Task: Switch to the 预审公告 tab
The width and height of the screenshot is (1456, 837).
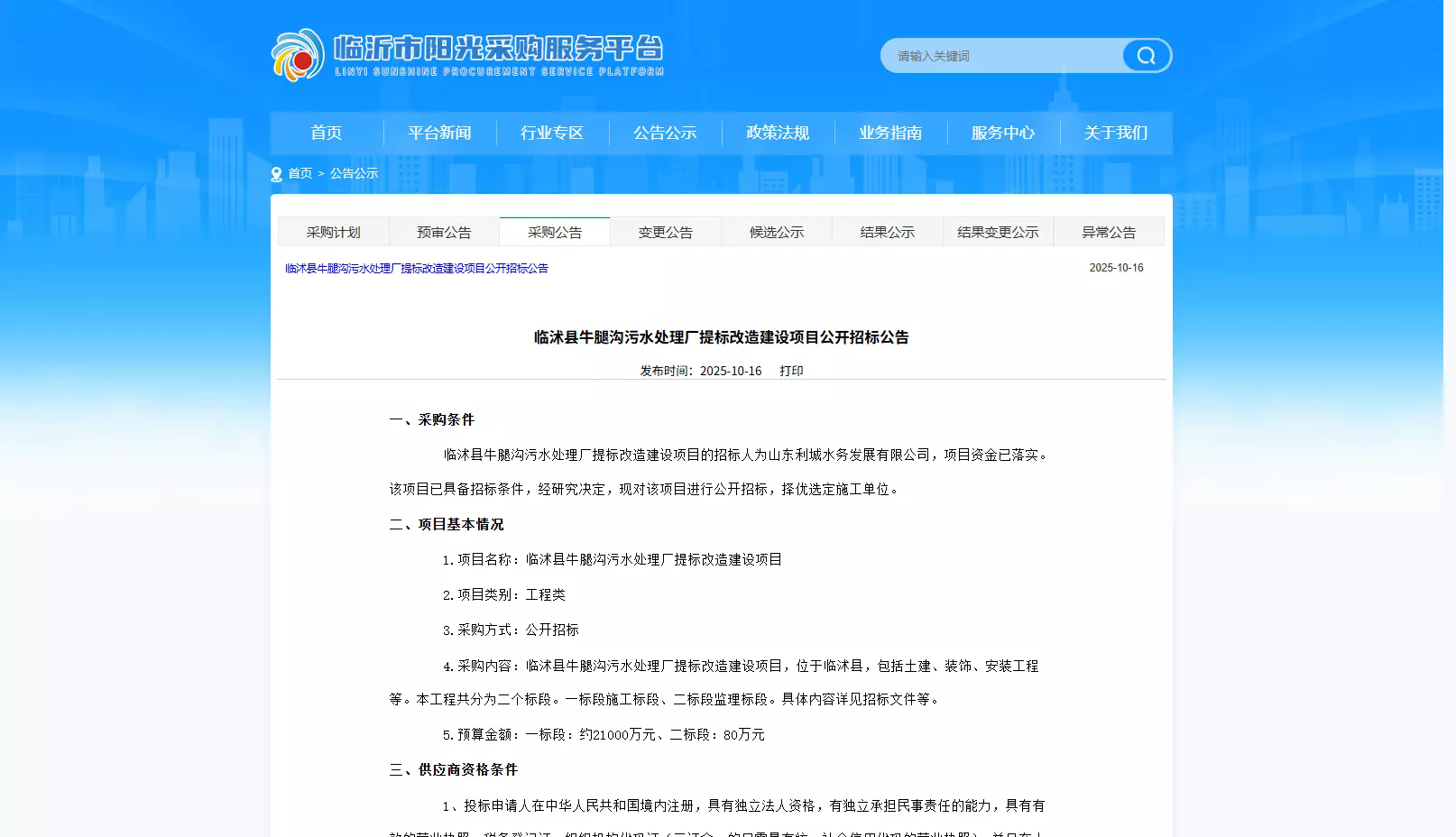Action: click(444, 231)
